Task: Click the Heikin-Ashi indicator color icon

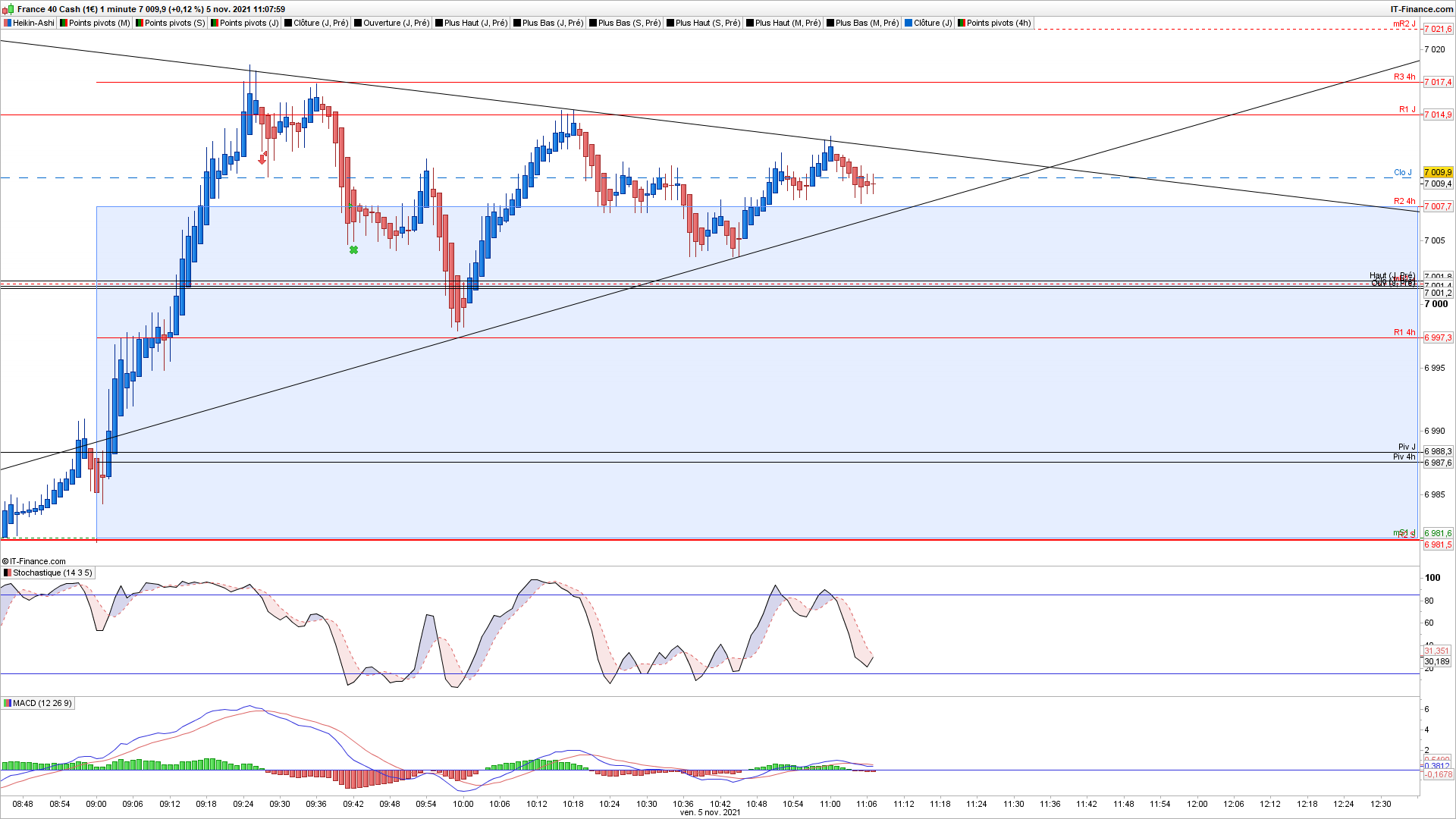Action: pyautogui.click(x=7, y=23)
